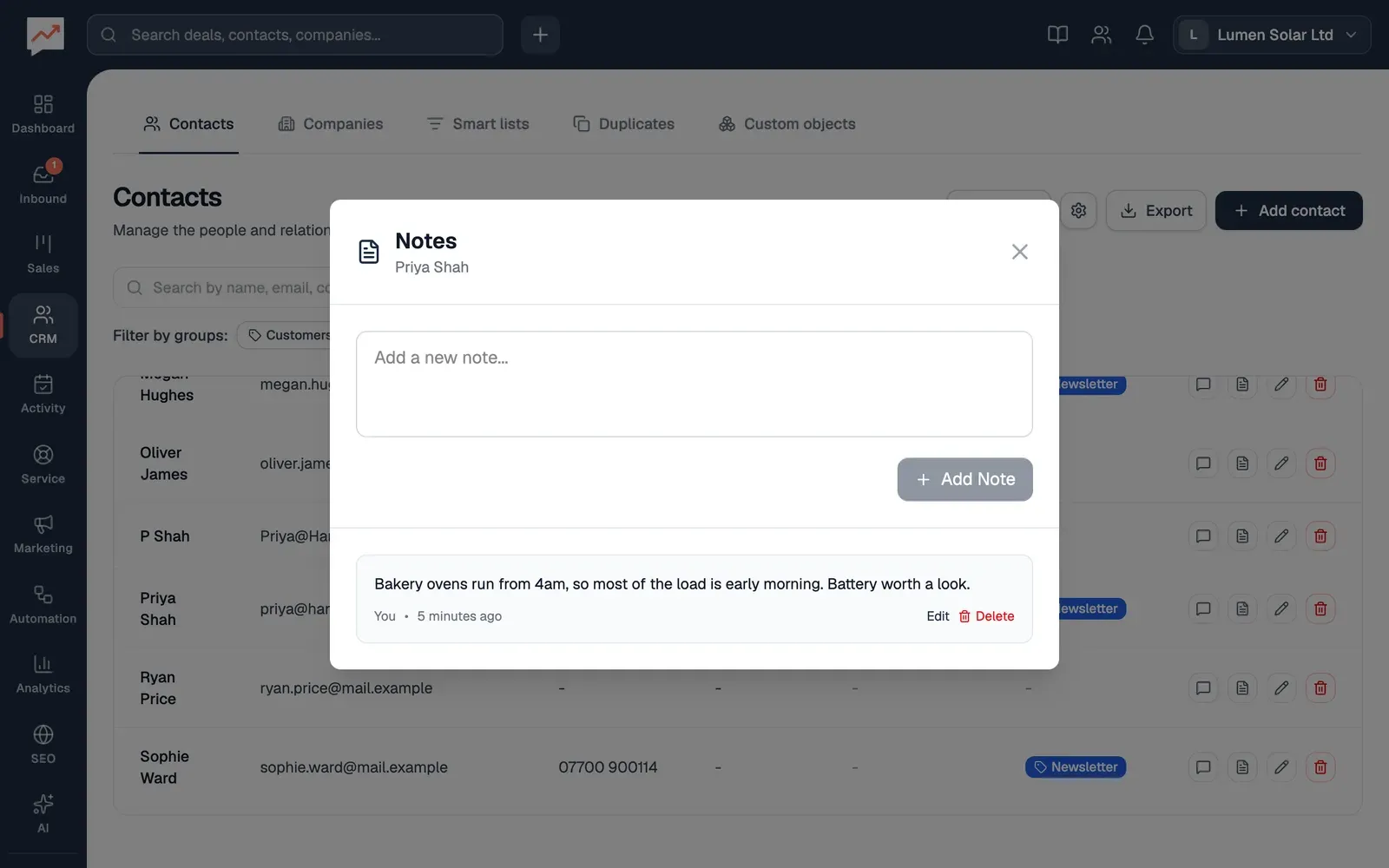
Task: Switch to the Duplicates tab
Action: pyautogui.click(x=624, y=124)
